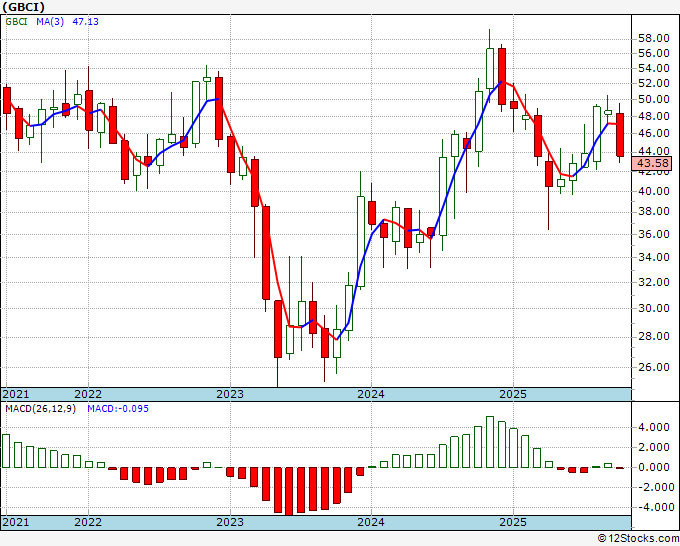Click 2022 on the MACD panel timeline
680x546 pixels.
point(88,523)
